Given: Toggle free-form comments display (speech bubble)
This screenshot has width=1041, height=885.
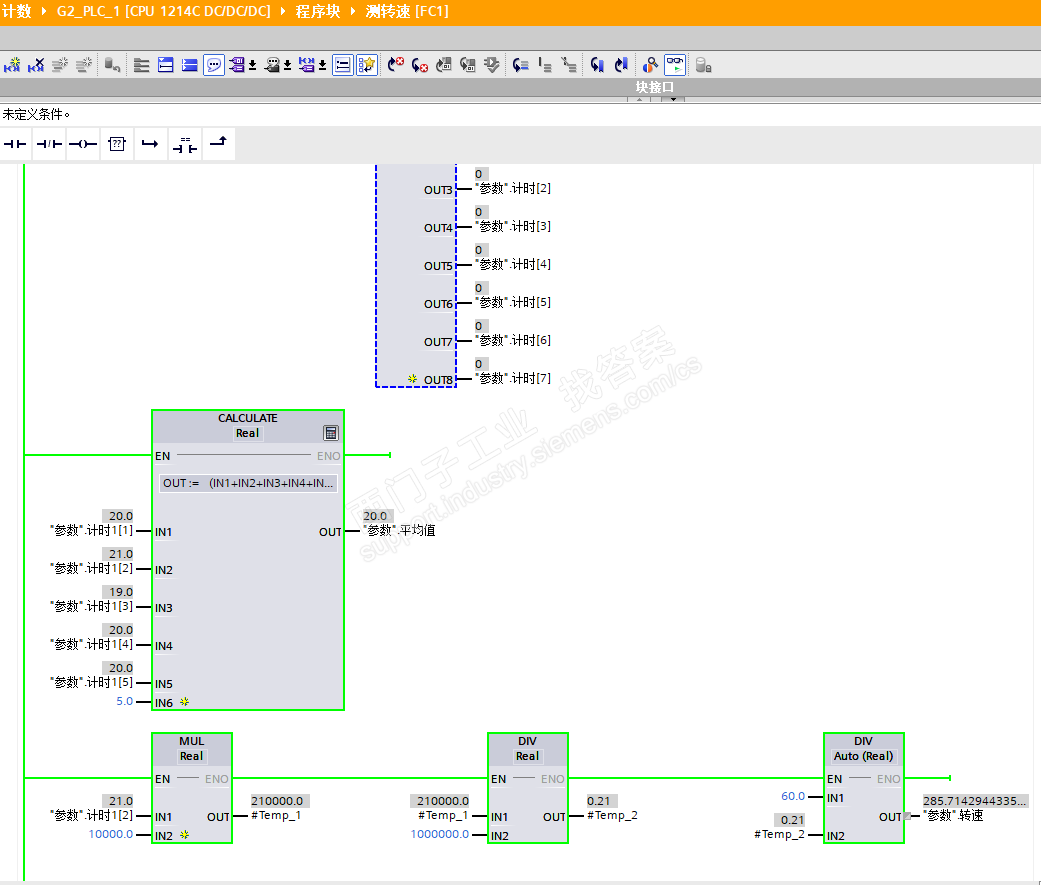Looking at the screenshot, I should tap(214, 65).
